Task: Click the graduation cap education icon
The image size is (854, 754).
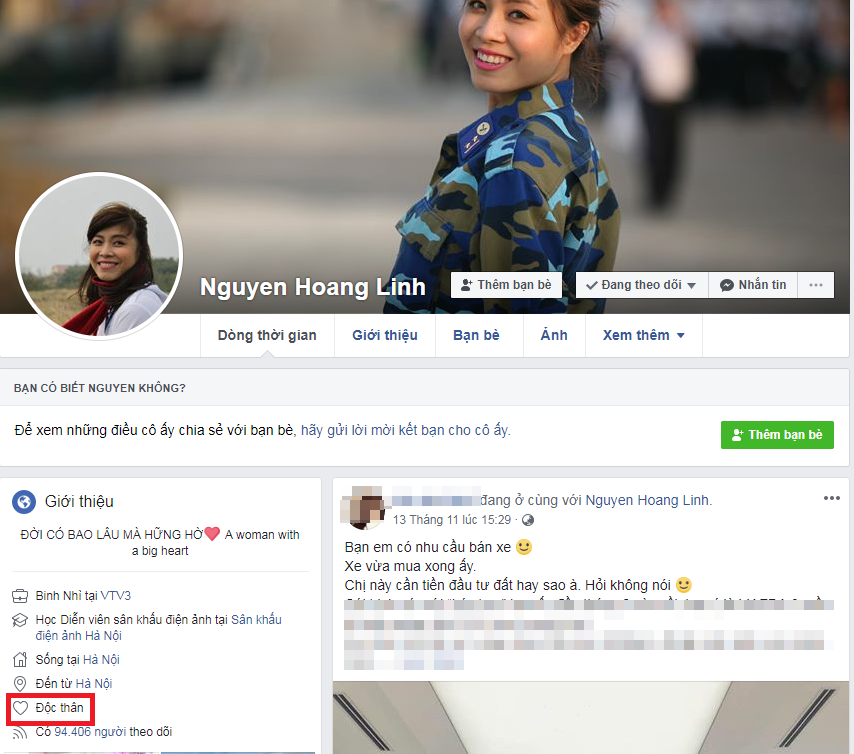Action: coord(19,620)
